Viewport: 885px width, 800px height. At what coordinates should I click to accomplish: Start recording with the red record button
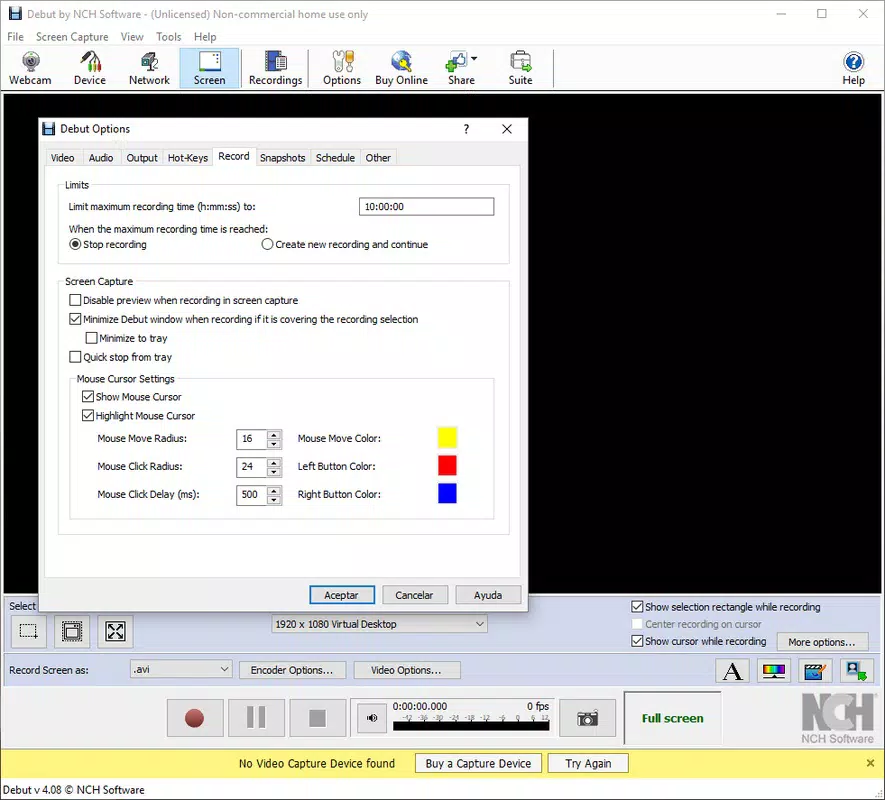pyautogui.click(x=195, y=718)
